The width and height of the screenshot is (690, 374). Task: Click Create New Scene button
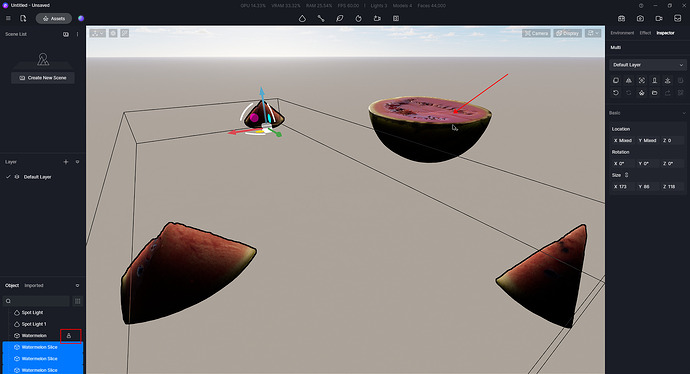[43, 78]
